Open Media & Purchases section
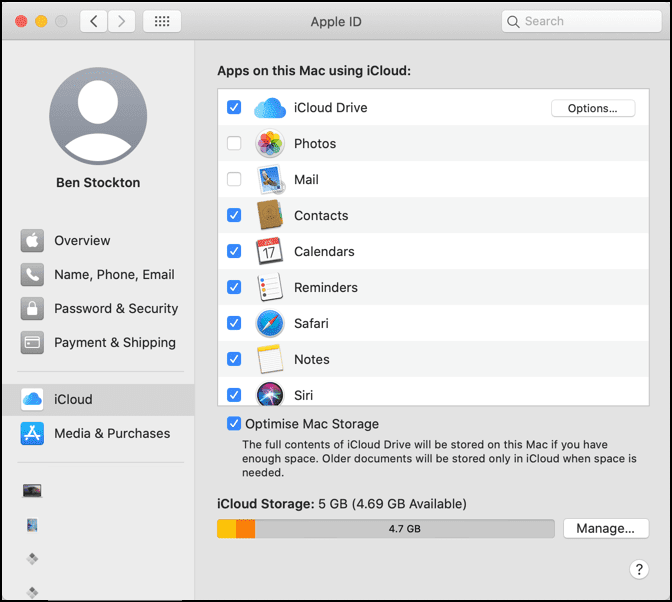The height and width of the screenshot is (602, 672). point(98,433)
